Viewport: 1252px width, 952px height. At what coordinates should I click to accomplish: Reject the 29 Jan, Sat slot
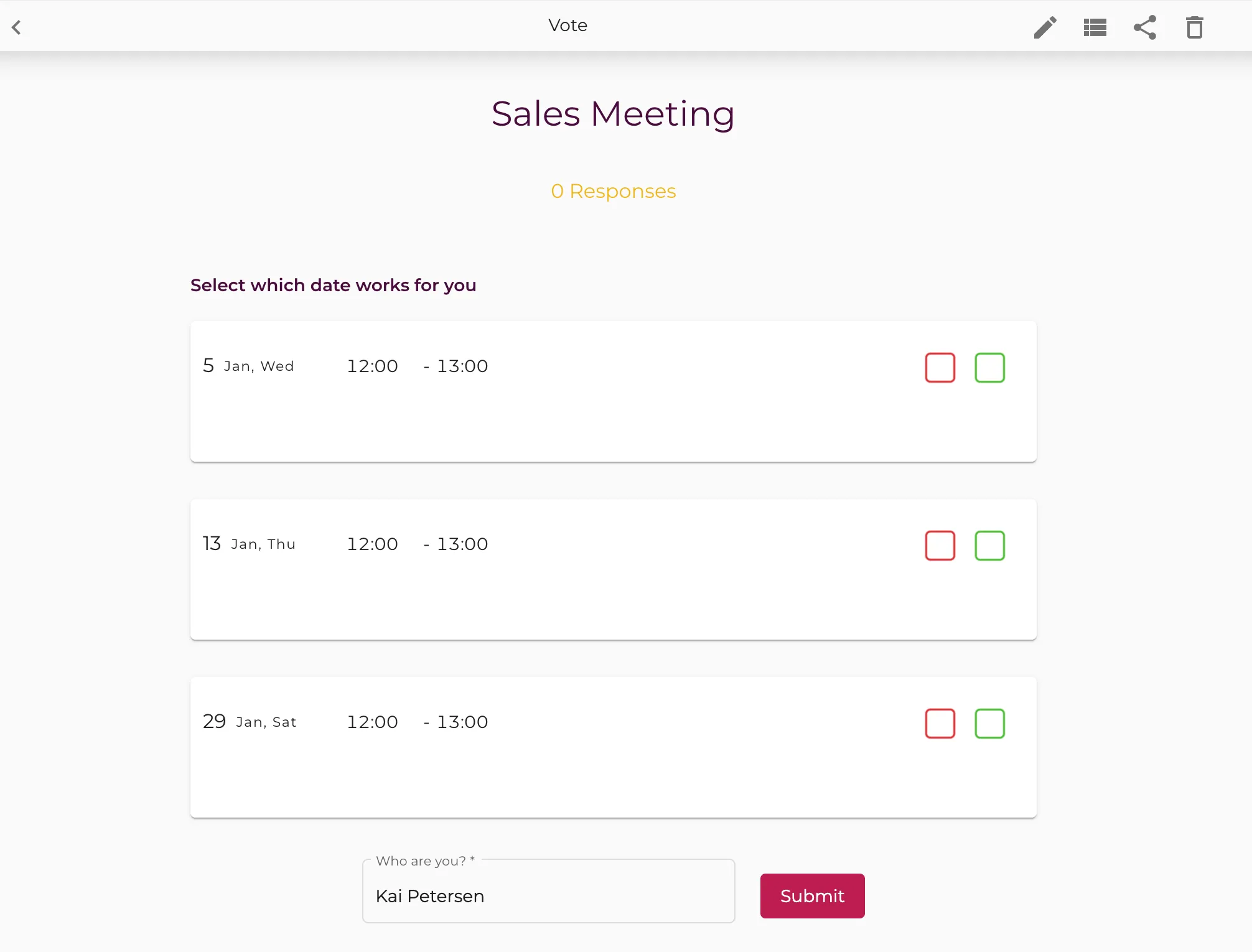click(940, 724)
